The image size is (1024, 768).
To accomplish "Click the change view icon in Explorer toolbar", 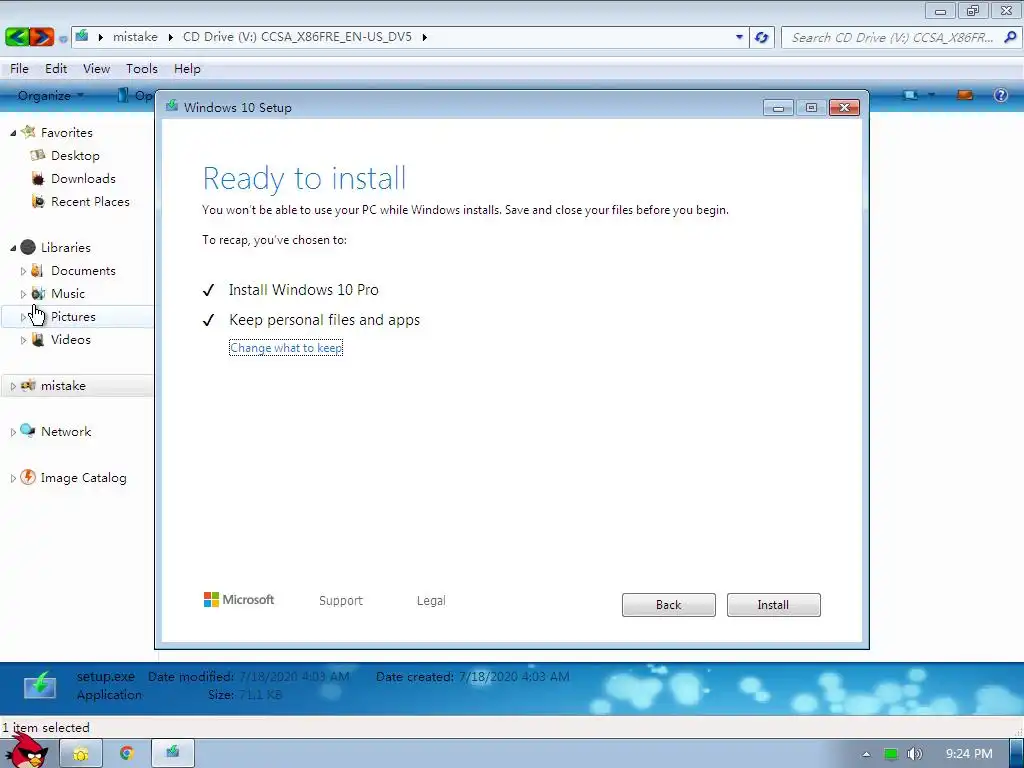I will 910,95.
